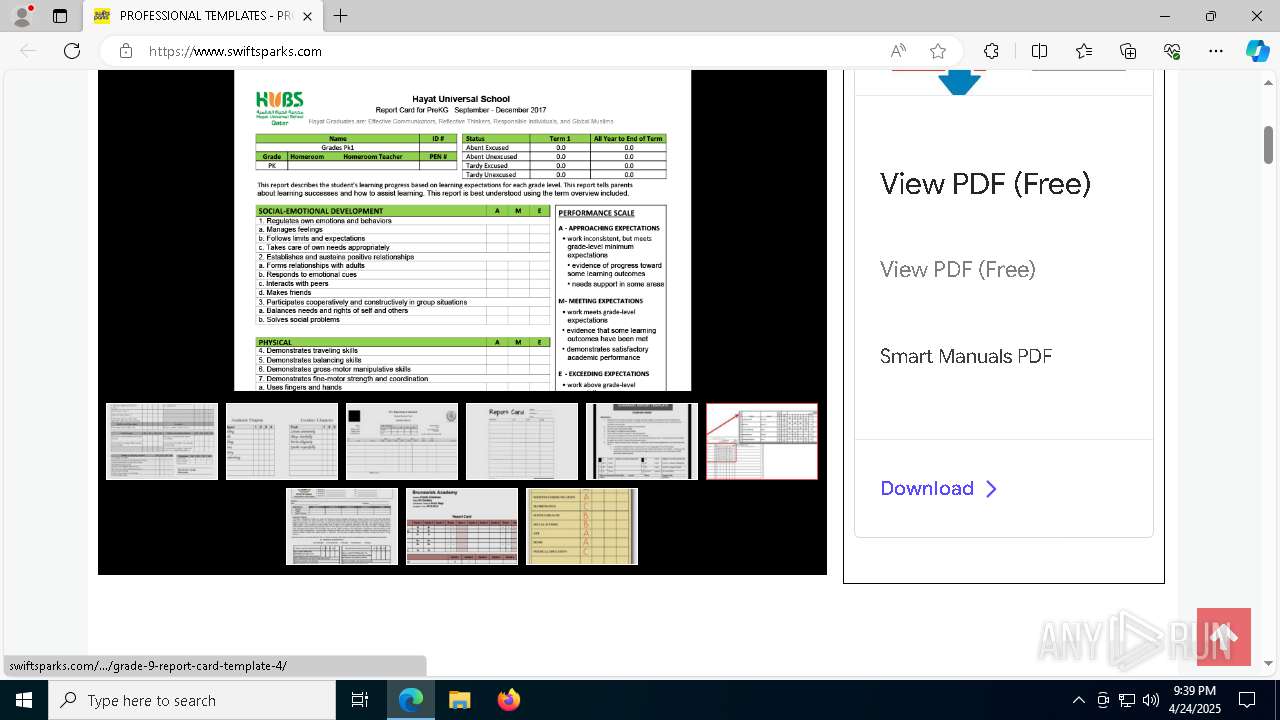Click the blue download arrow icon

coord(959,82)
